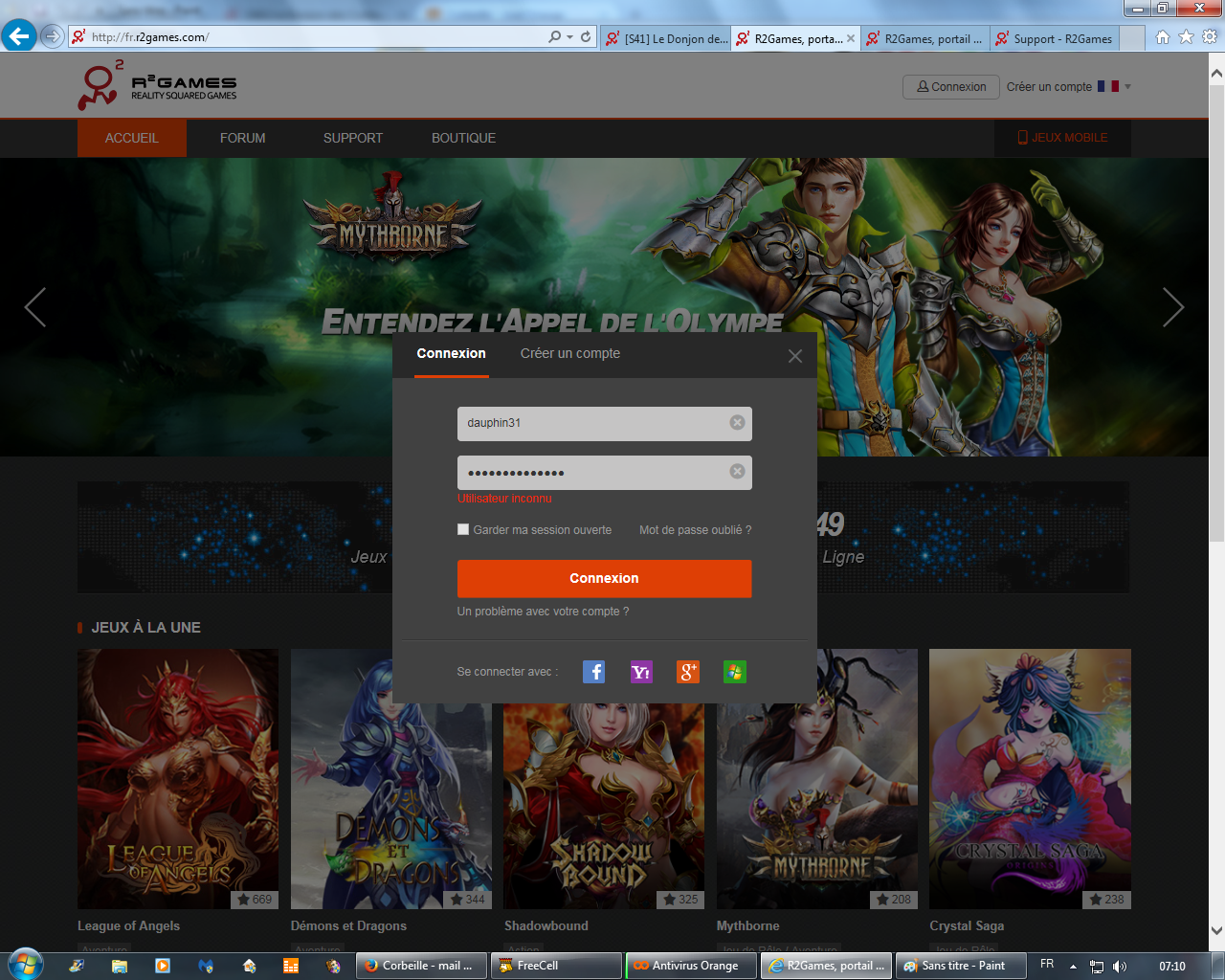
Task: Open the FreeCell taskbar button
Action: 555,966
